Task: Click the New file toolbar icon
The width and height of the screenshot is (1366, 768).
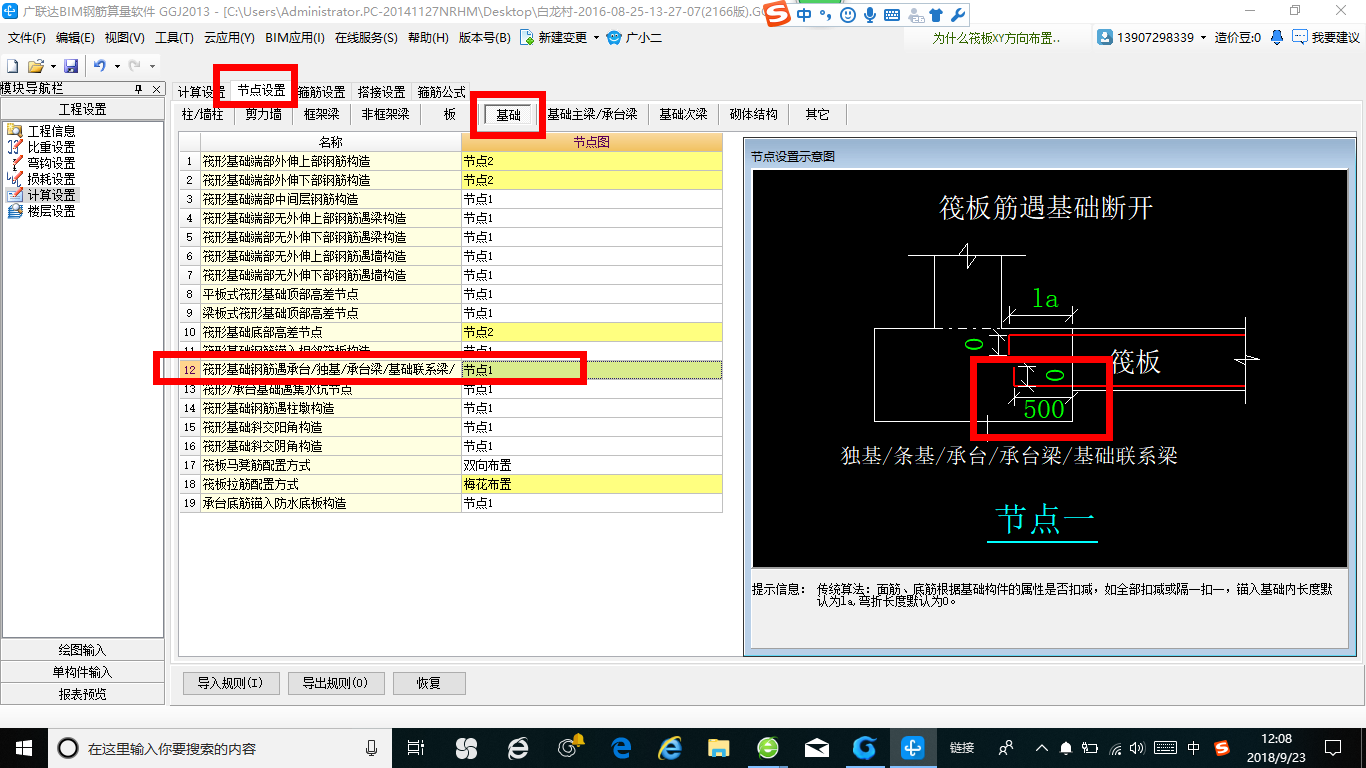Action: (13, 65)
